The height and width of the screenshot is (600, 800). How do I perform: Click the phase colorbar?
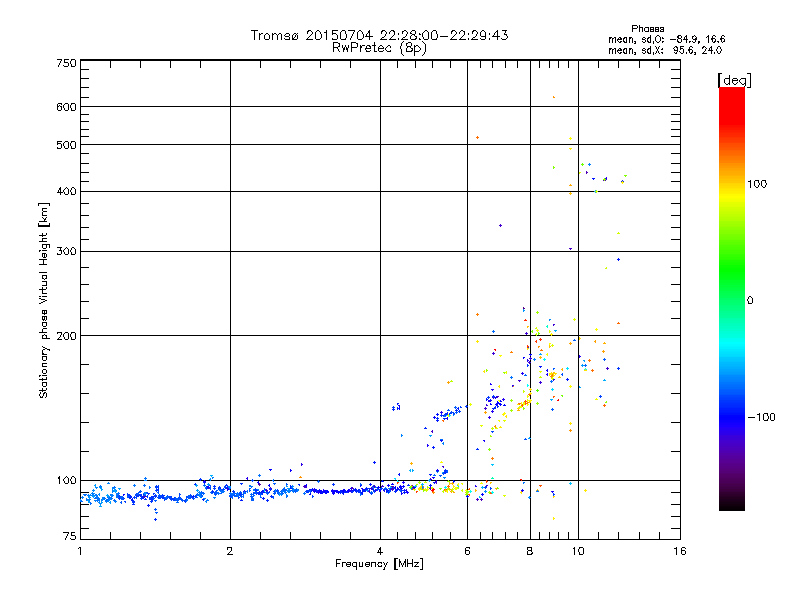732,298
